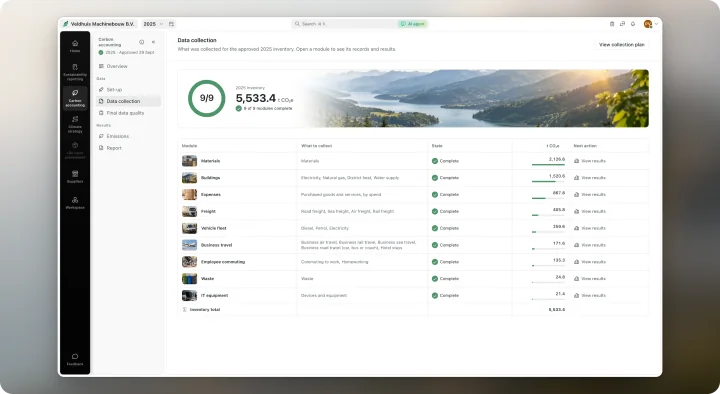
Task: View results for Expenses
Action: (590, 195)
